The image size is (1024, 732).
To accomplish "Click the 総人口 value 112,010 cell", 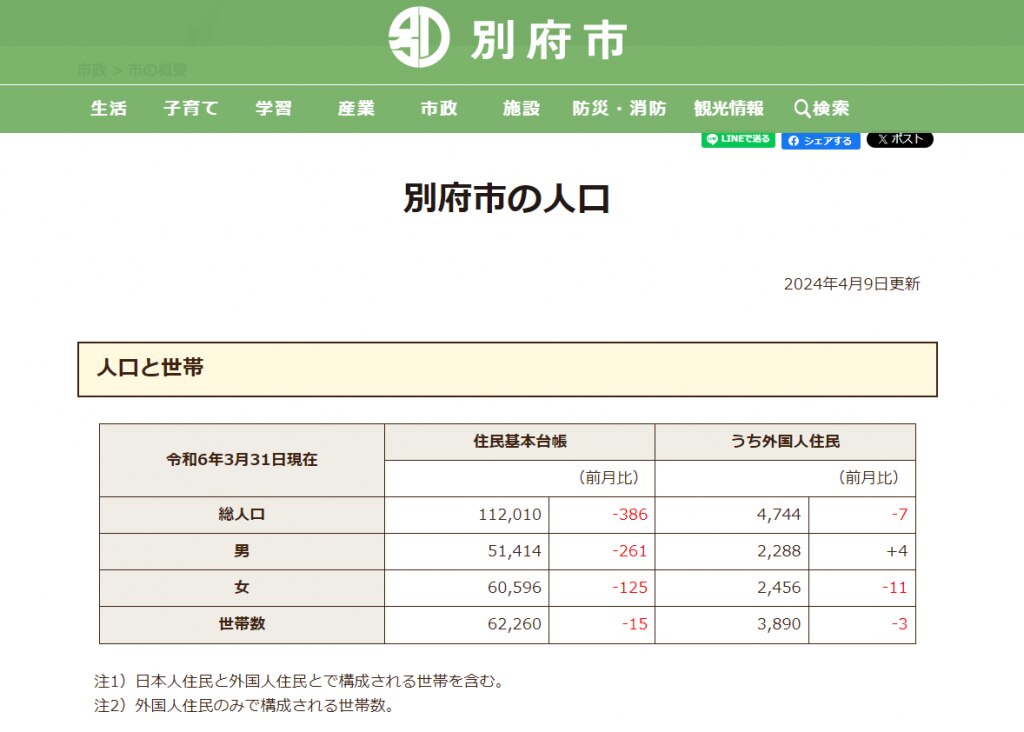I will [510, 515].
